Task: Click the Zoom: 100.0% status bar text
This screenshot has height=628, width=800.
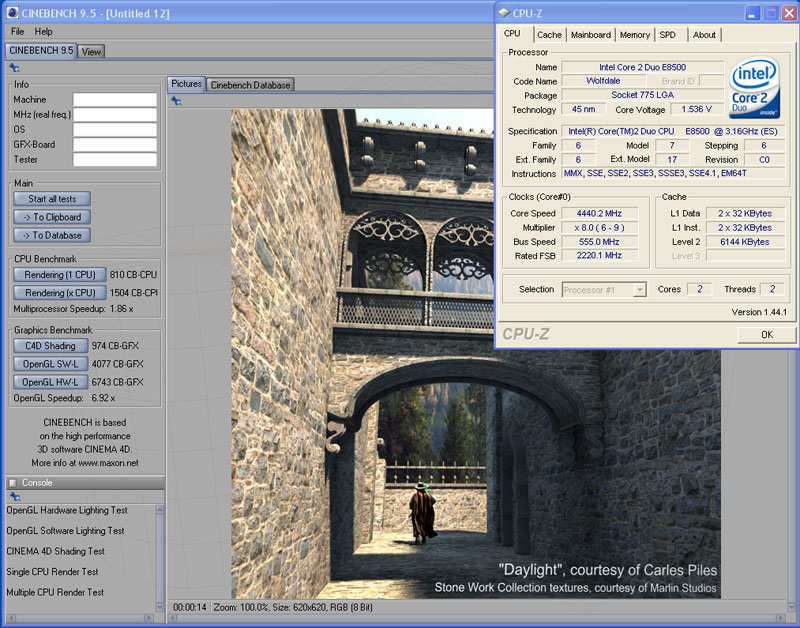Action: (x=240, y=608)
